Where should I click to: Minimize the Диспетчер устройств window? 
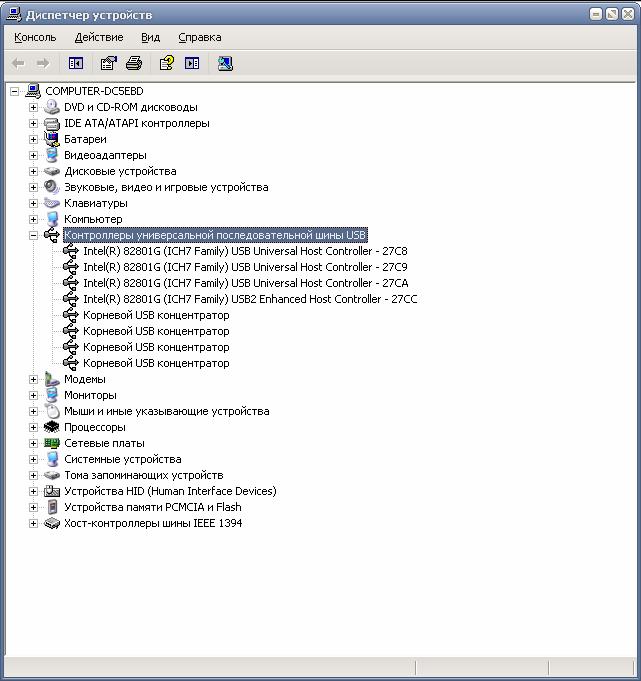(x=596, y=14)
